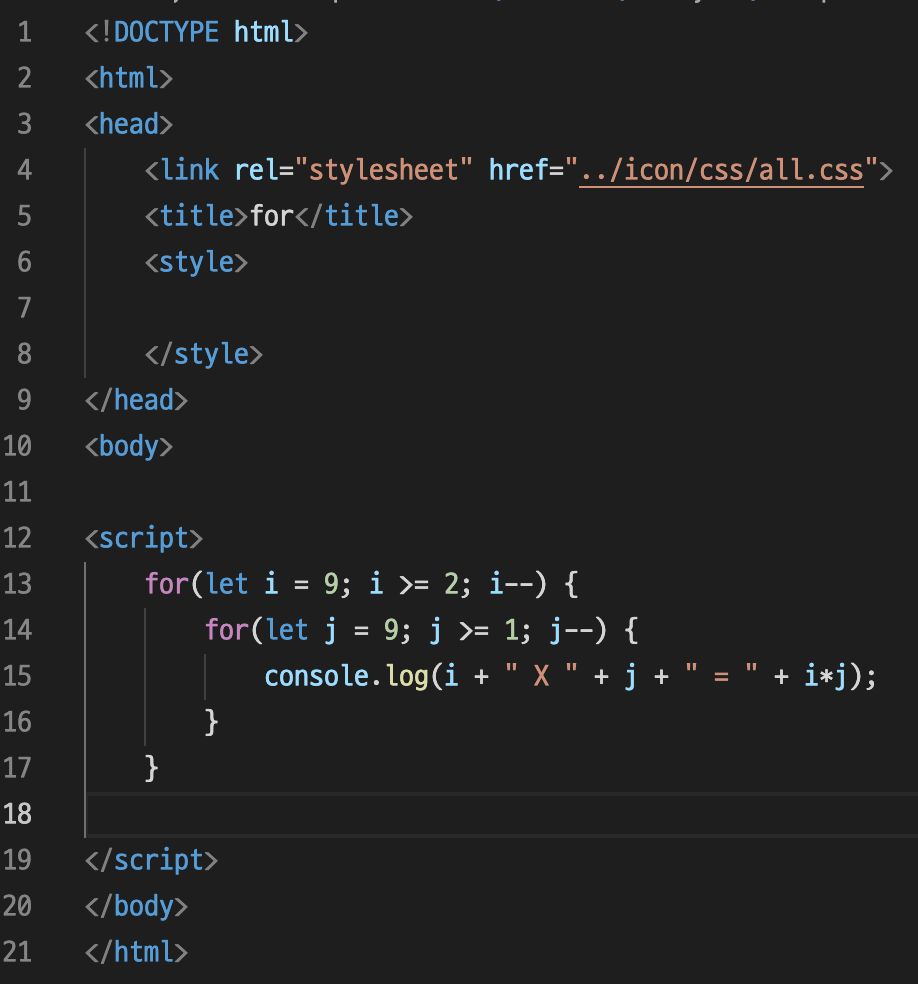918x984 pixels.
Task: Select line number 4 in the gutter
Action: pyautogui.click(x=24, y=170)
